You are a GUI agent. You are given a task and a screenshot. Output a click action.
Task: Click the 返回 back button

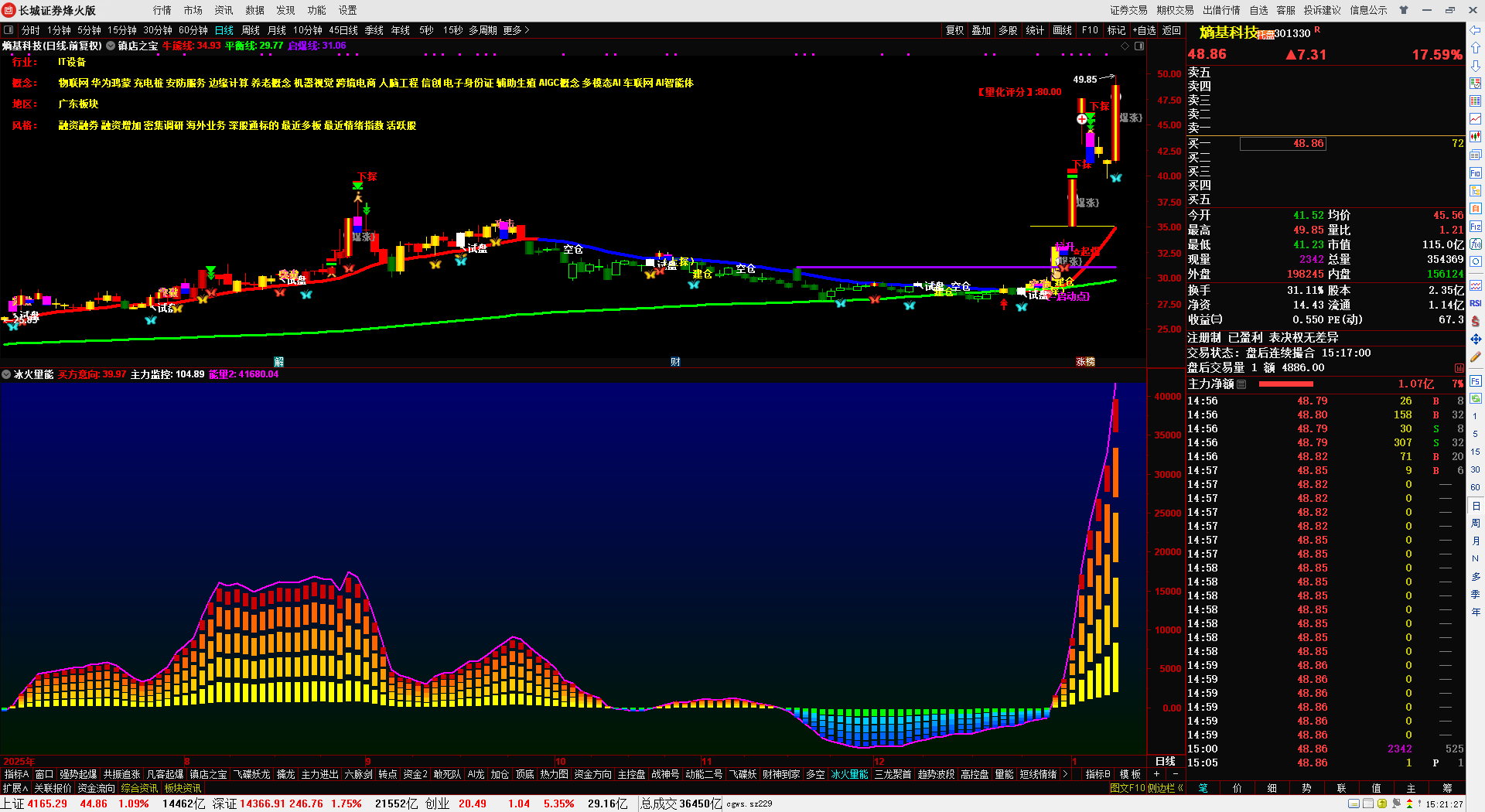click(x=1172, y=30)
